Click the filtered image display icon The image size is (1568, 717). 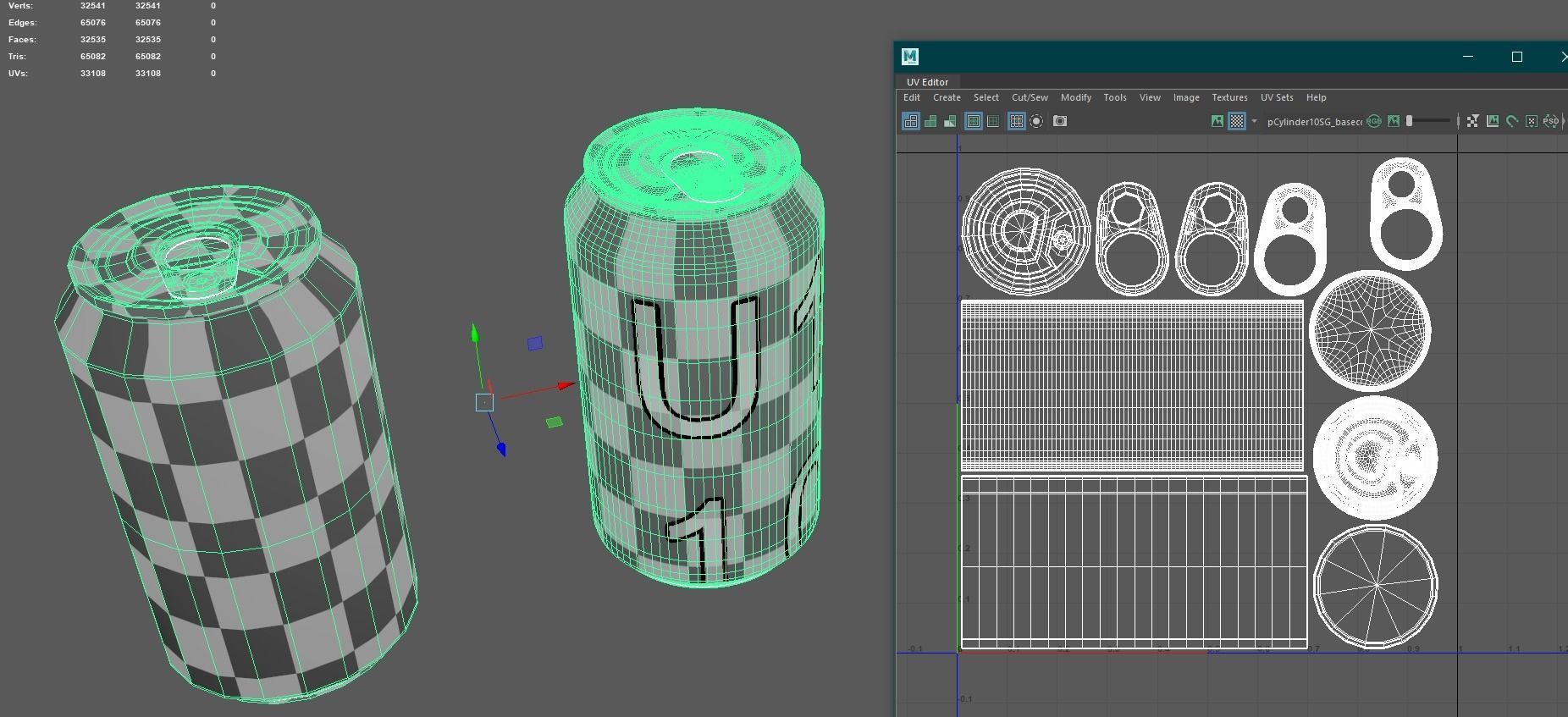click(x=1473, y=121)
